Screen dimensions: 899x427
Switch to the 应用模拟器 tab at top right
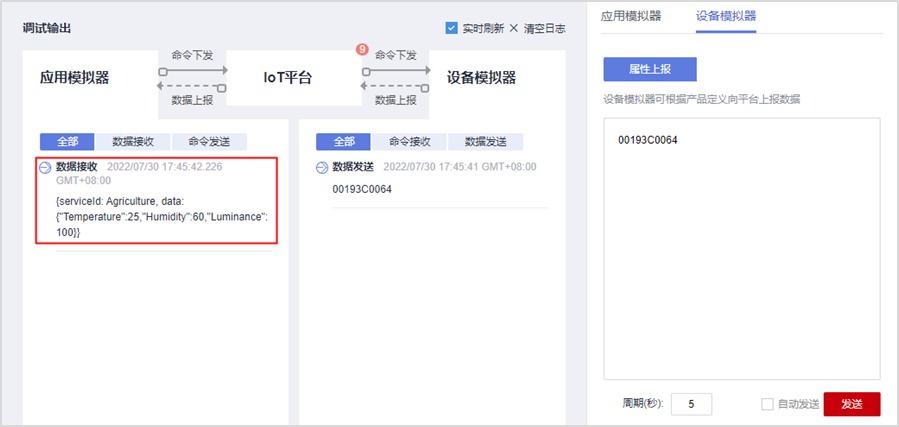click(631, 16)
